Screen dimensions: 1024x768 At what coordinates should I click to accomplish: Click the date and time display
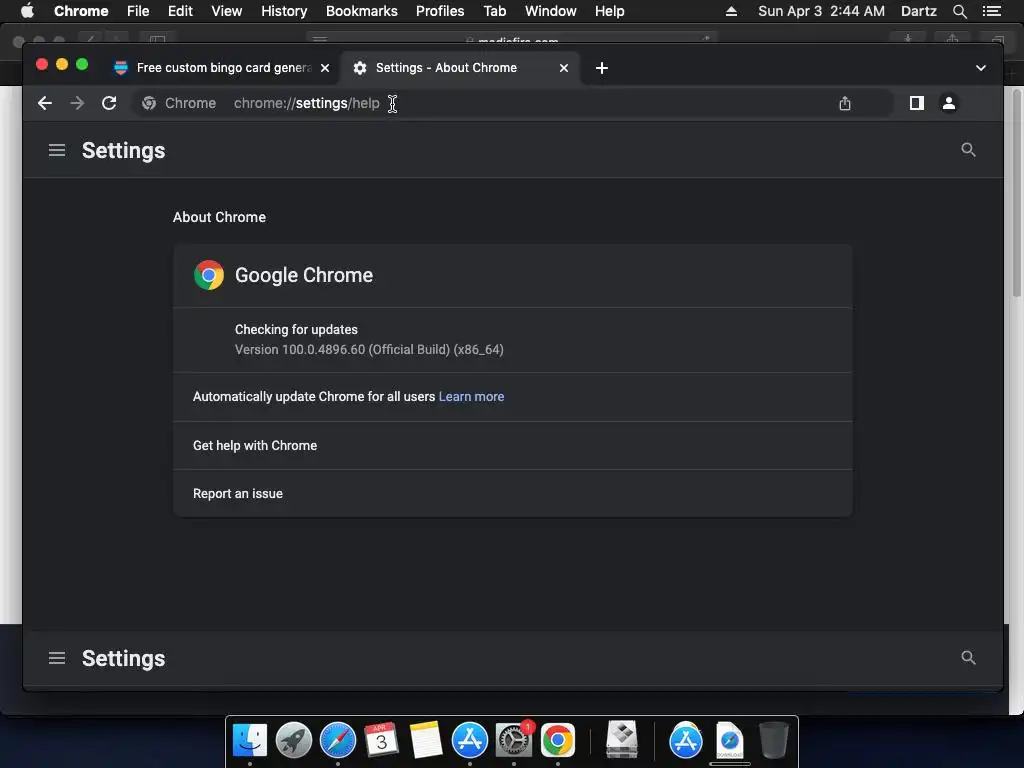tap(821, 11)
